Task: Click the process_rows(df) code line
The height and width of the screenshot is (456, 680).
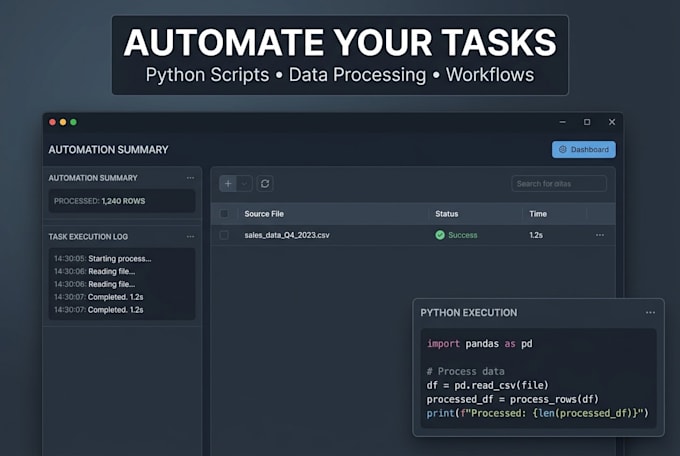Action: [x=512, y=399]
